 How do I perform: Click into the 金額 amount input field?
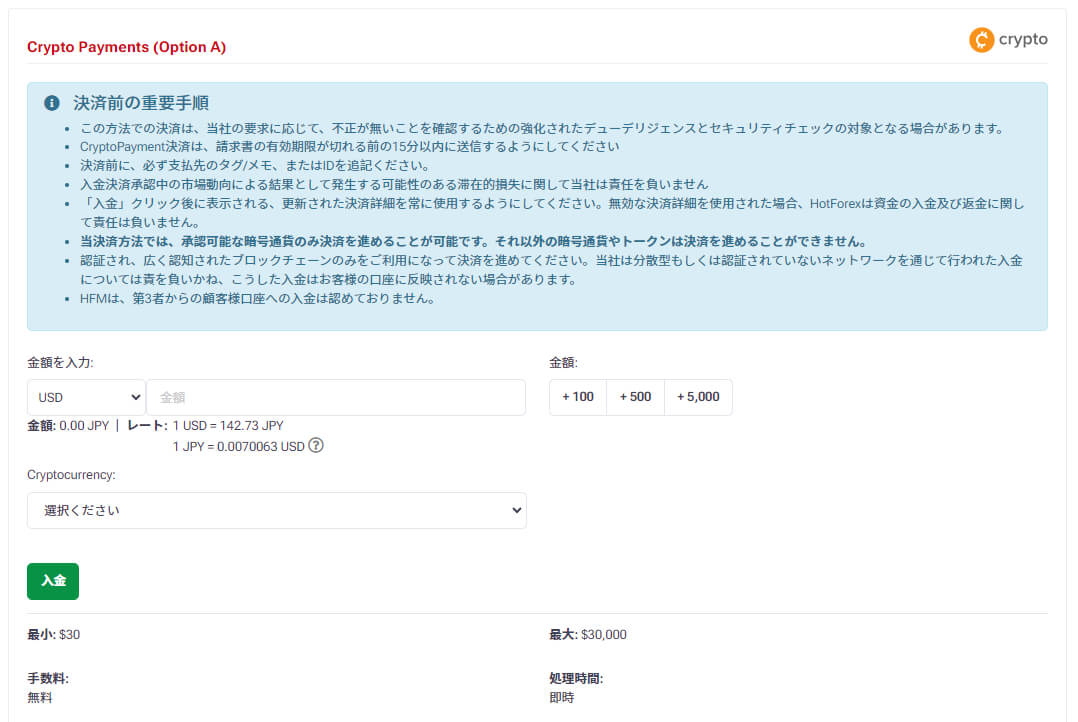point(336,397)
